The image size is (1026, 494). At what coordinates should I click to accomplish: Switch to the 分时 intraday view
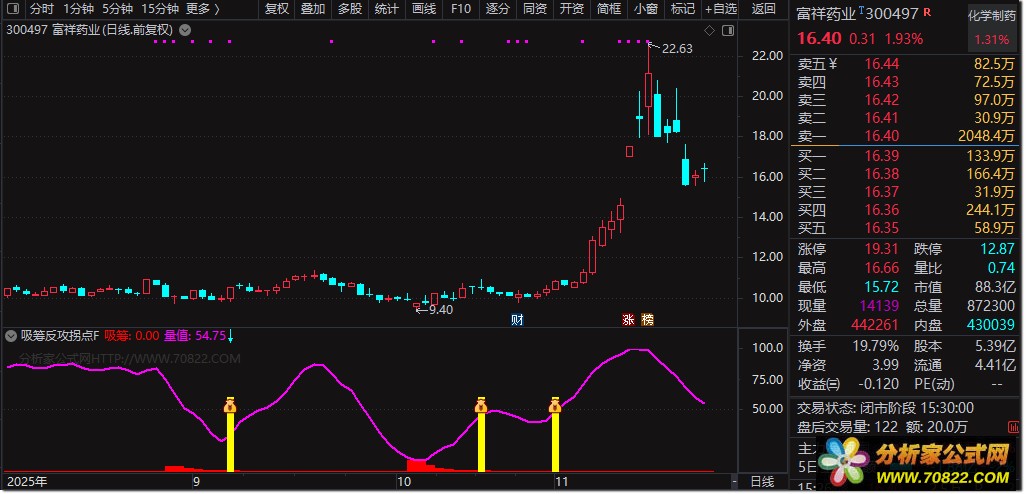pyautogui.click(x=42, y=9)
